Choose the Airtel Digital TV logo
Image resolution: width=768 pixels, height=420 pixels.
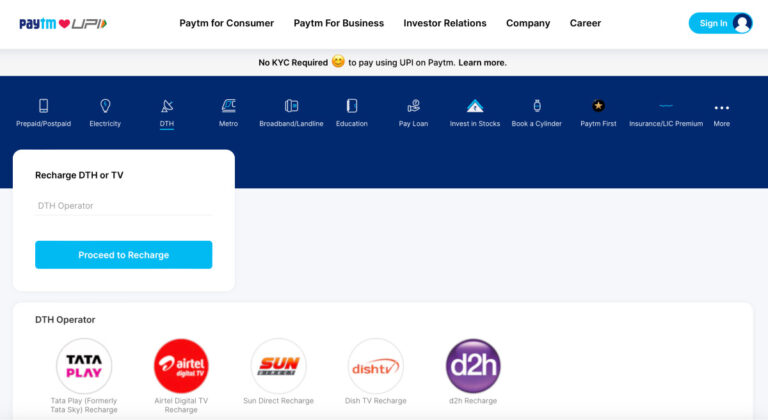(181, 366)
